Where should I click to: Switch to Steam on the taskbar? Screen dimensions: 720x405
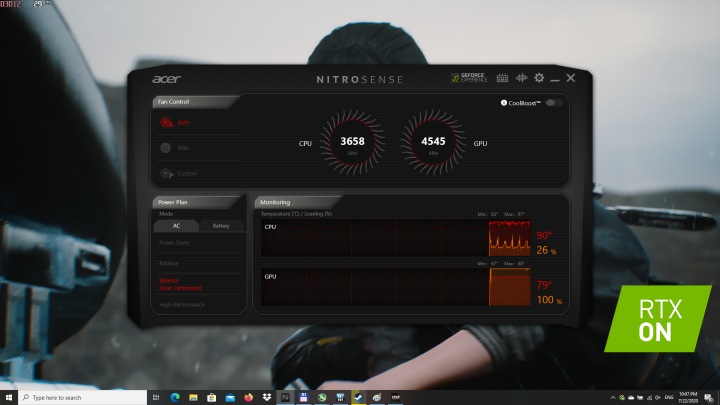tap(359, 397)
